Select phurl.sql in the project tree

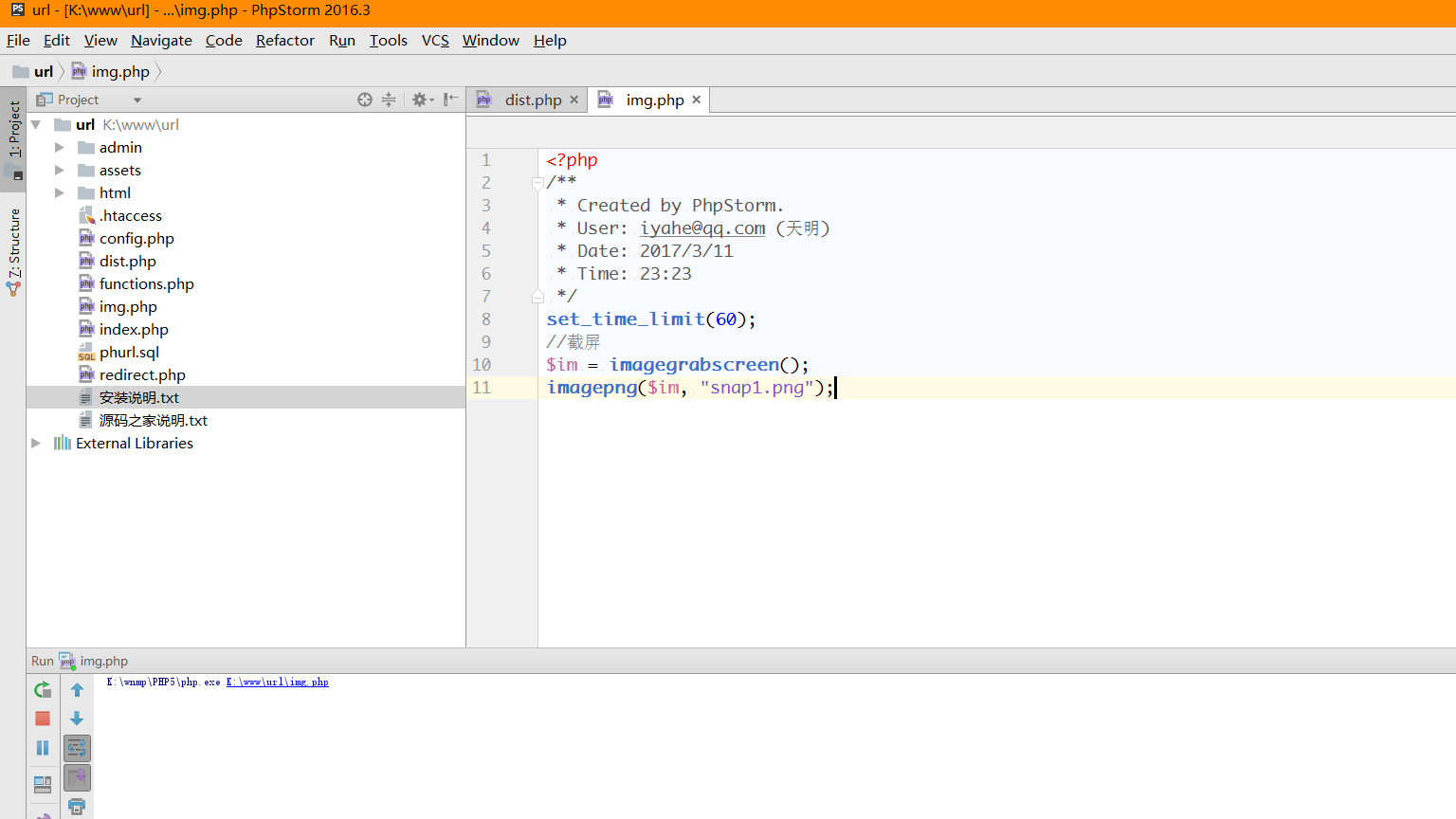129,352
